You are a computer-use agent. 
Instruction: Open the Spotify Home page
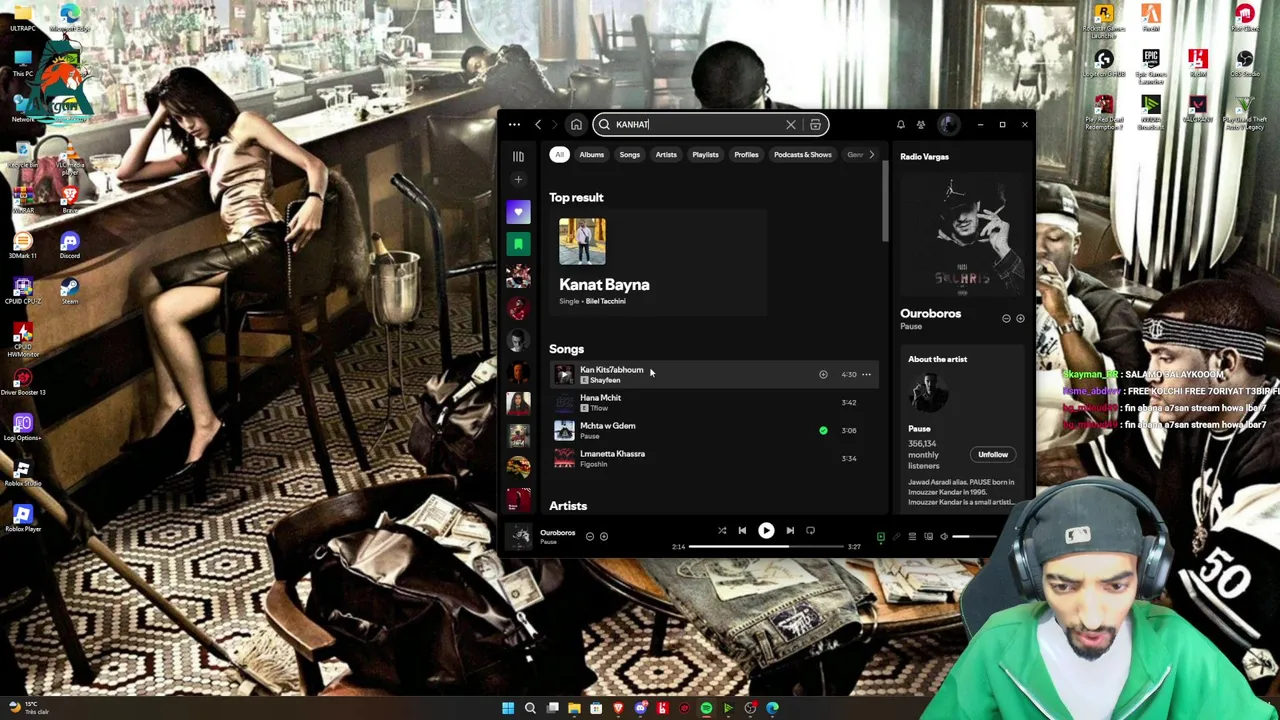[x=576, y=125]
